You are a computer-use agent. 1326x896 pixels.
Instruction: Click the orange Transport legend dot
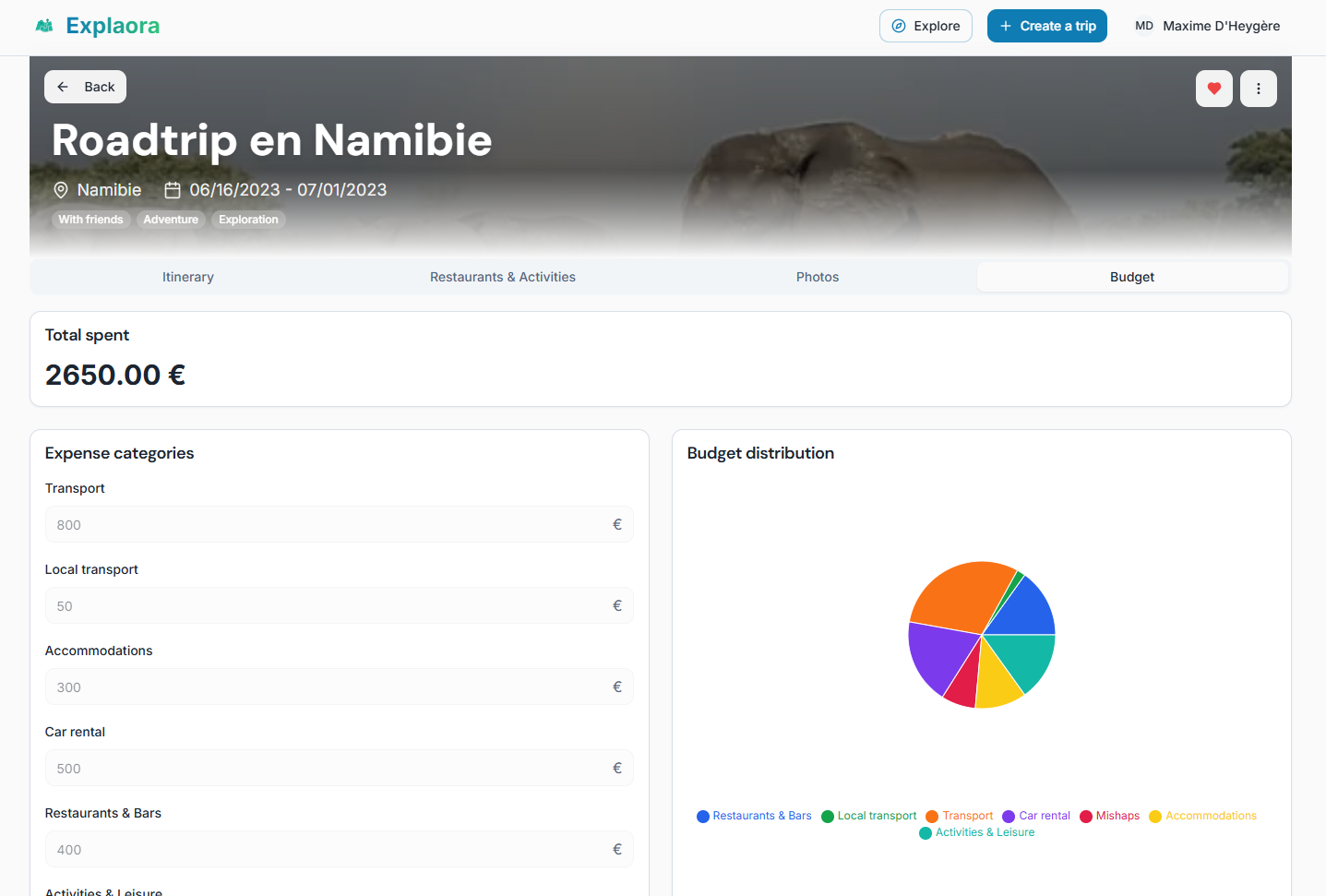[x=931, y=816]
